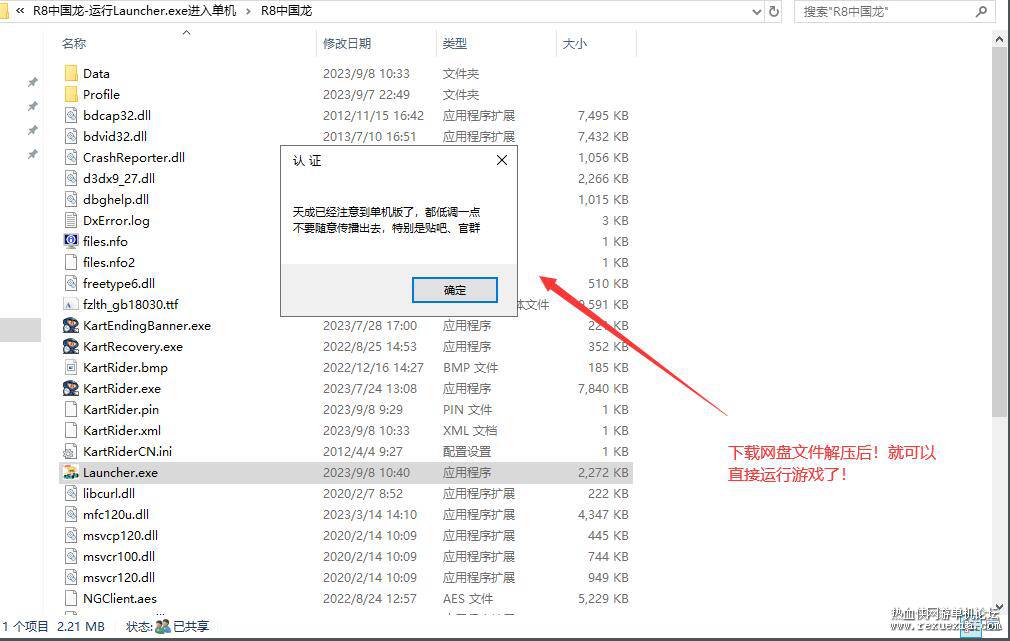The width and height of the screenshot is (1010, 641).
Task: Click the vertical scrollbar thumb
Action: point(999,232)
